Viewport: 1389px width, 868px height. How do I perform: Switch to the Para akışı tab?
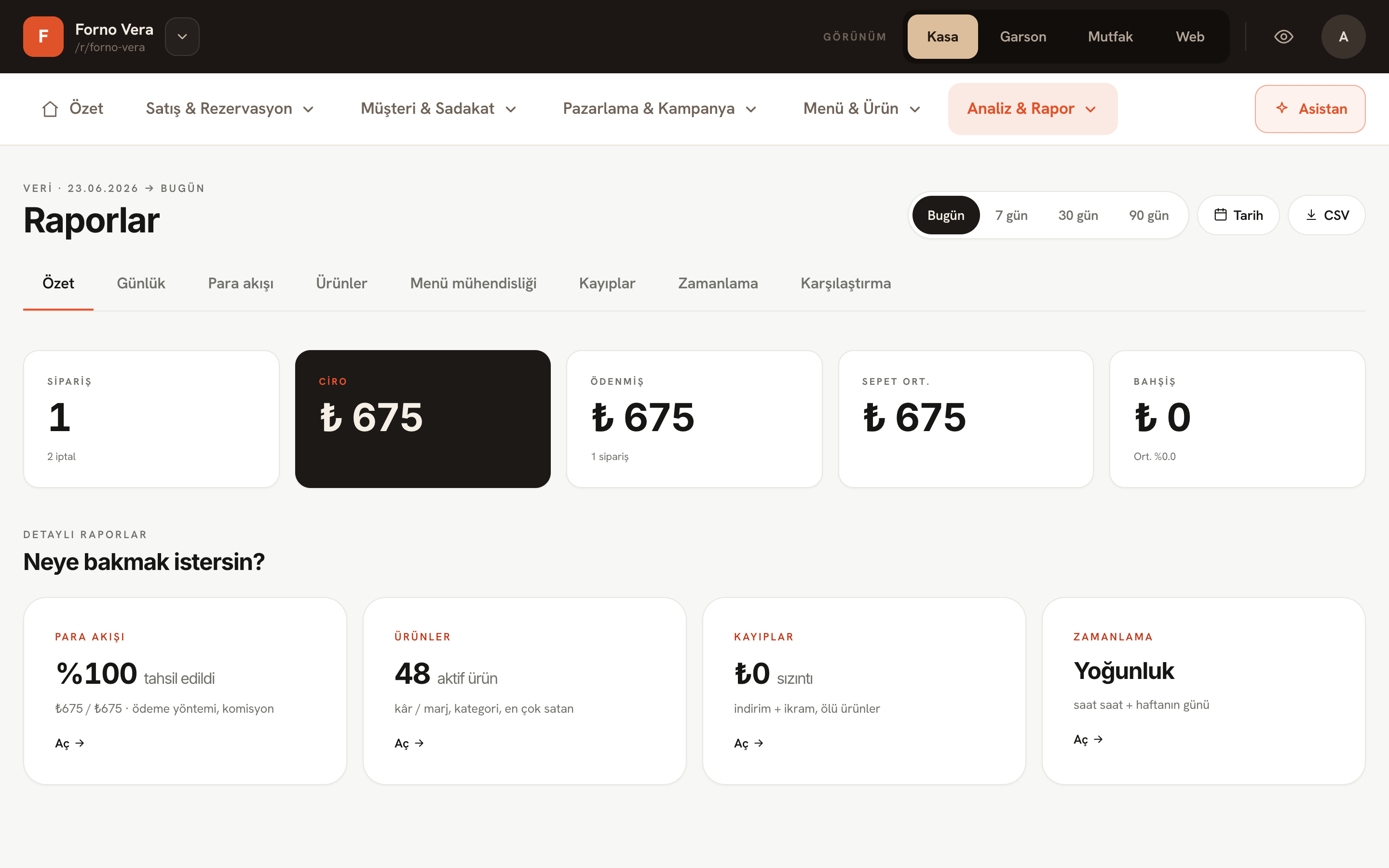(241, 284)
